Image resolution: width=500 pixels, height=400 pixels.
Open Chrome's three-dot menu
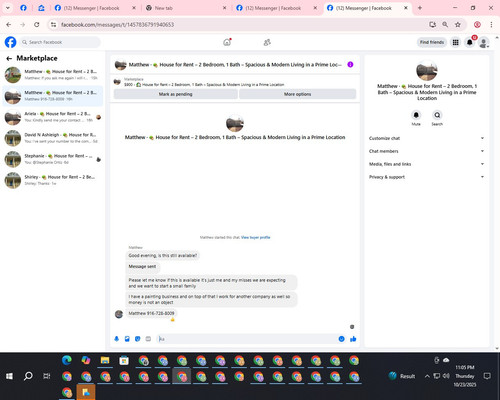[491, 24]
